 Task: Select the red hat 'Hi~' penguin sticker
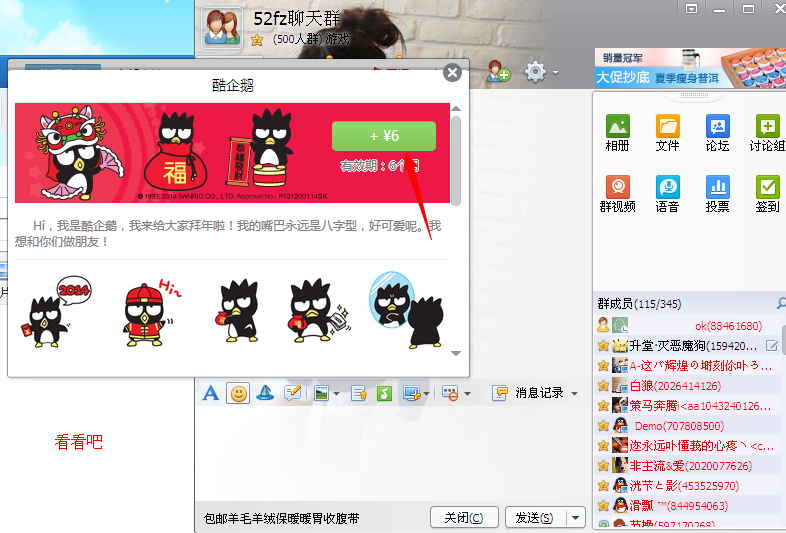[x=150, y=313]
